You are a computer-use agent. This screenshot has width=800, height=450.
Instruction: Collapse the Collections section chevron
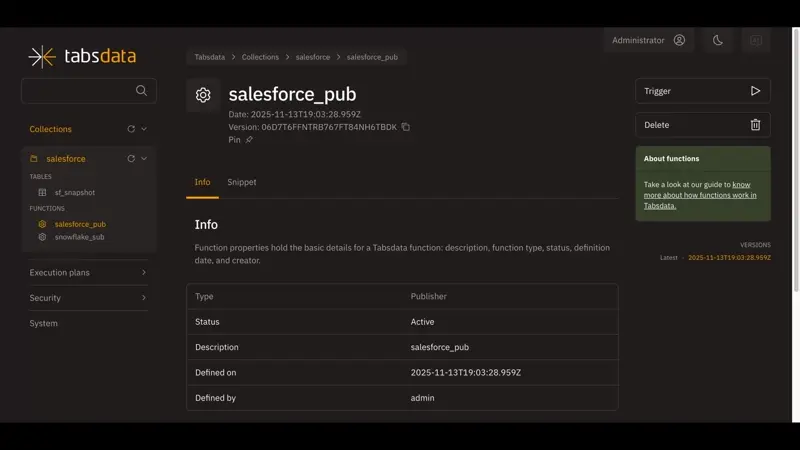144,129
